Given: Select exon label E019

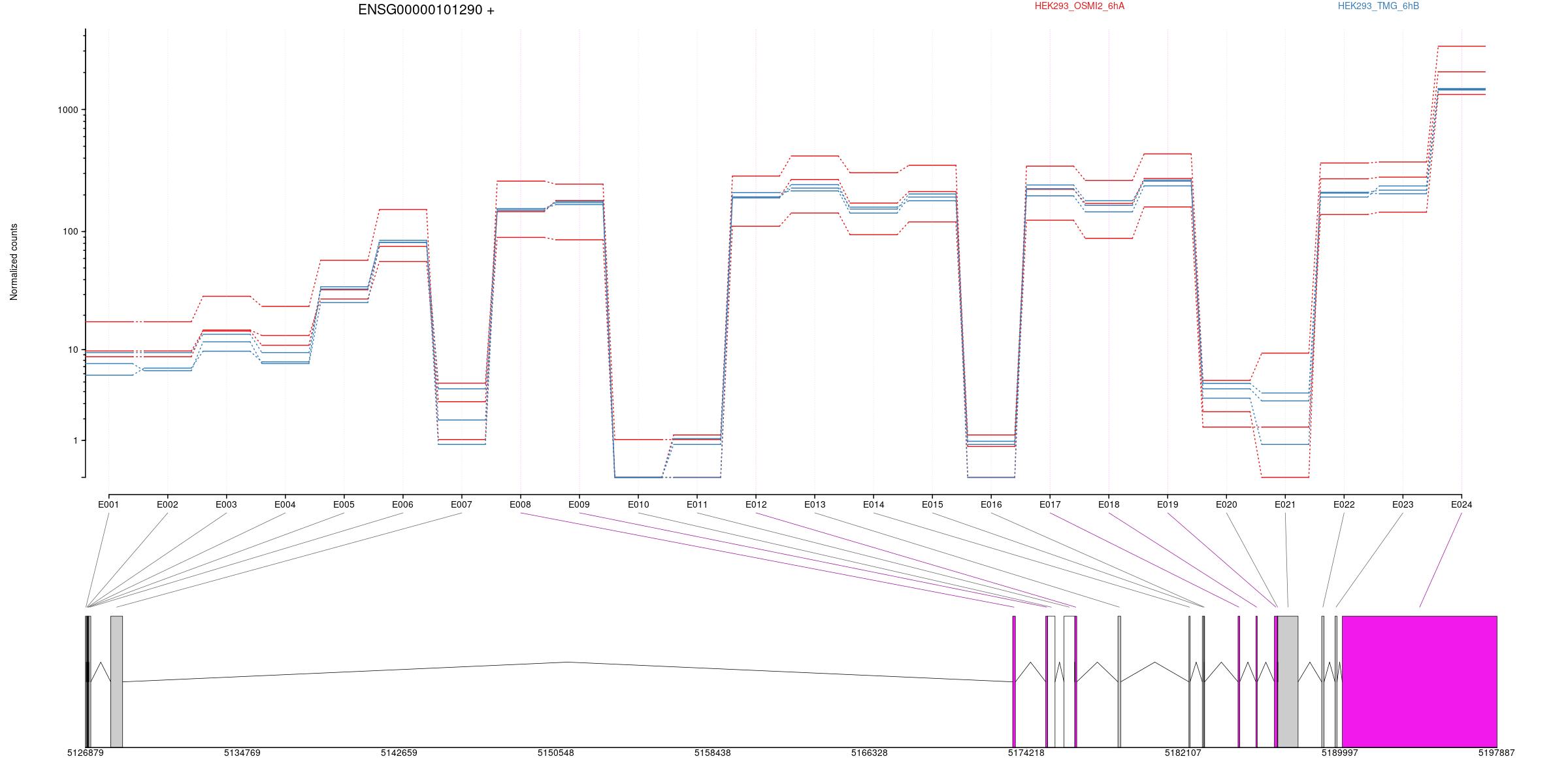Looking at the screenshot, I should pos(1168,504).
